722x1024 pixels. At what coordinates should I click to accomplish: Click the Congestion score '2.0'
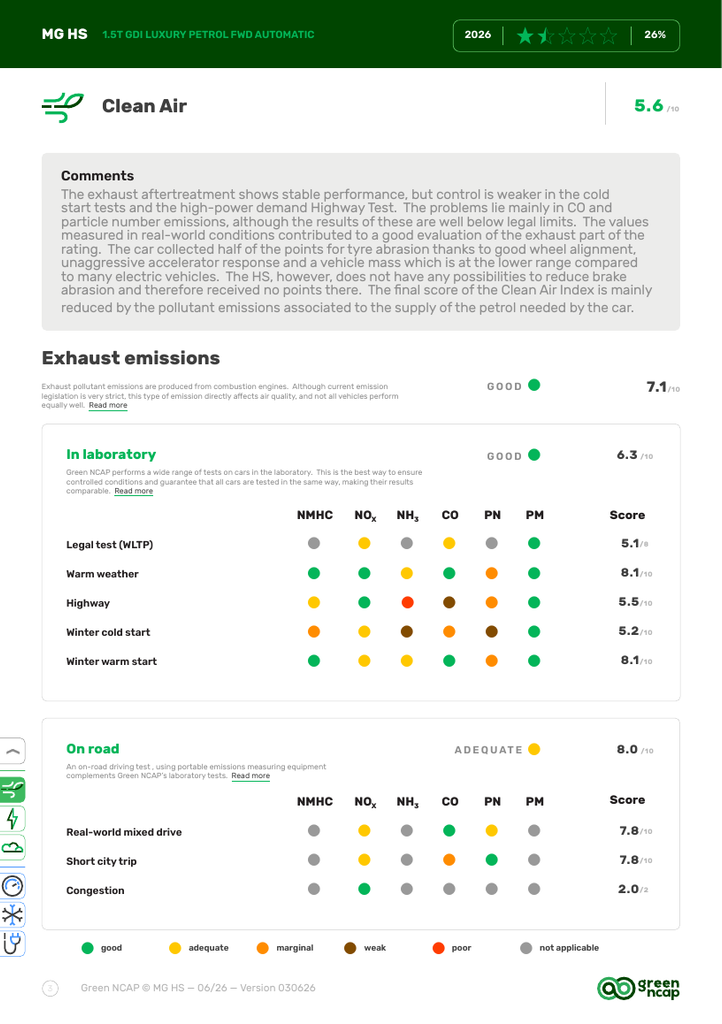point(629,889)
